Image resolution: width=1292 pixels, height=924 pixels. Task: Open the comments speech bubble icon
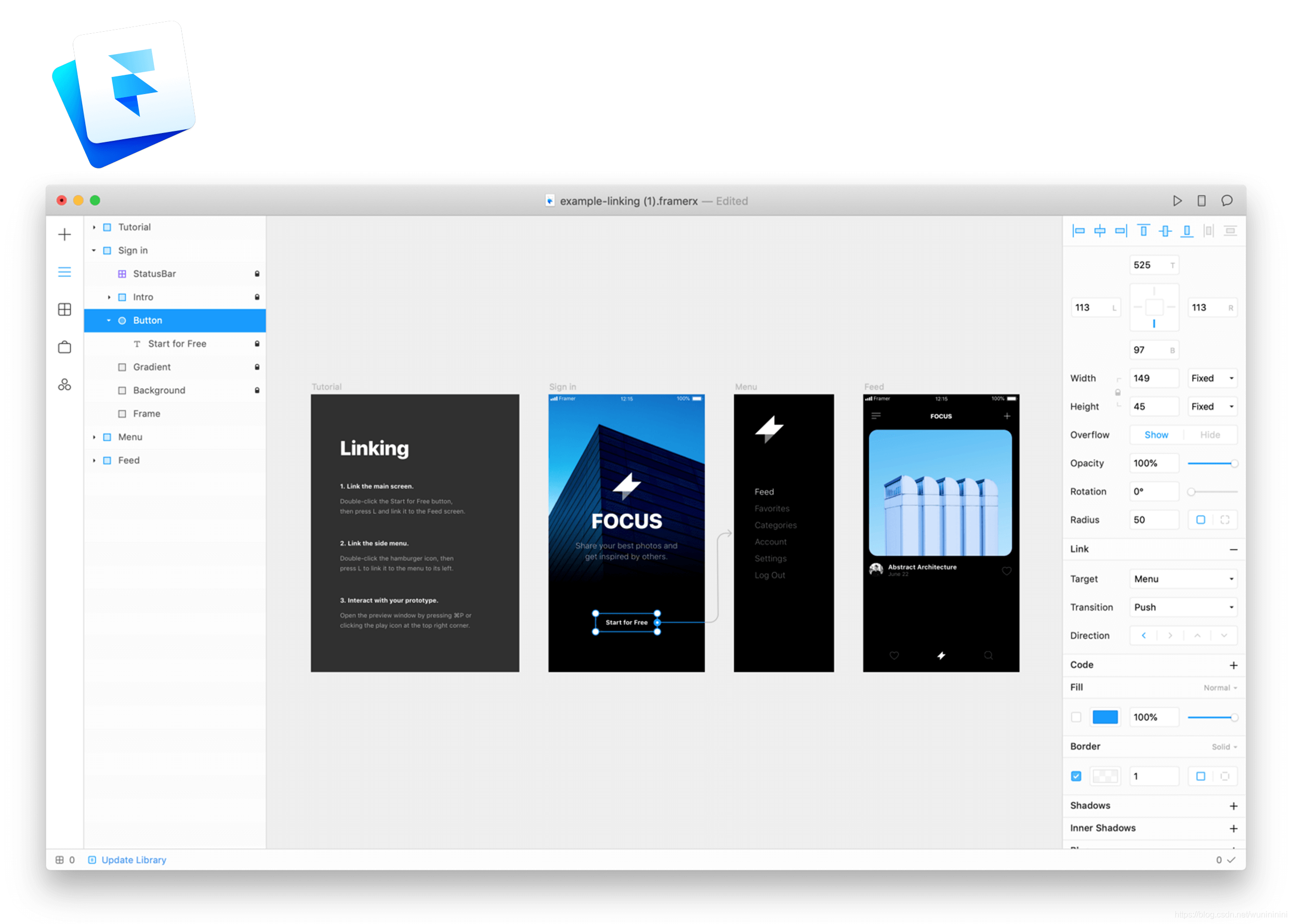1226,200
